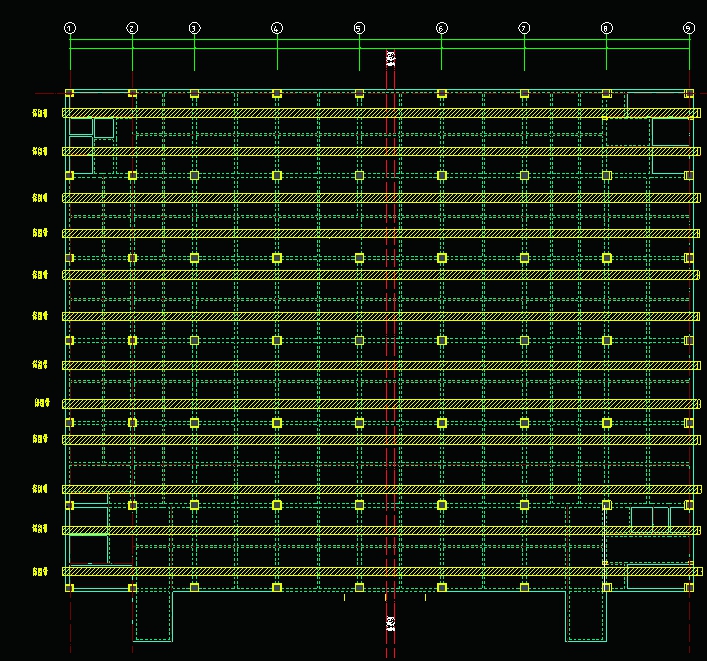Select the topmost hatched yellow horizontal strip

380,113
